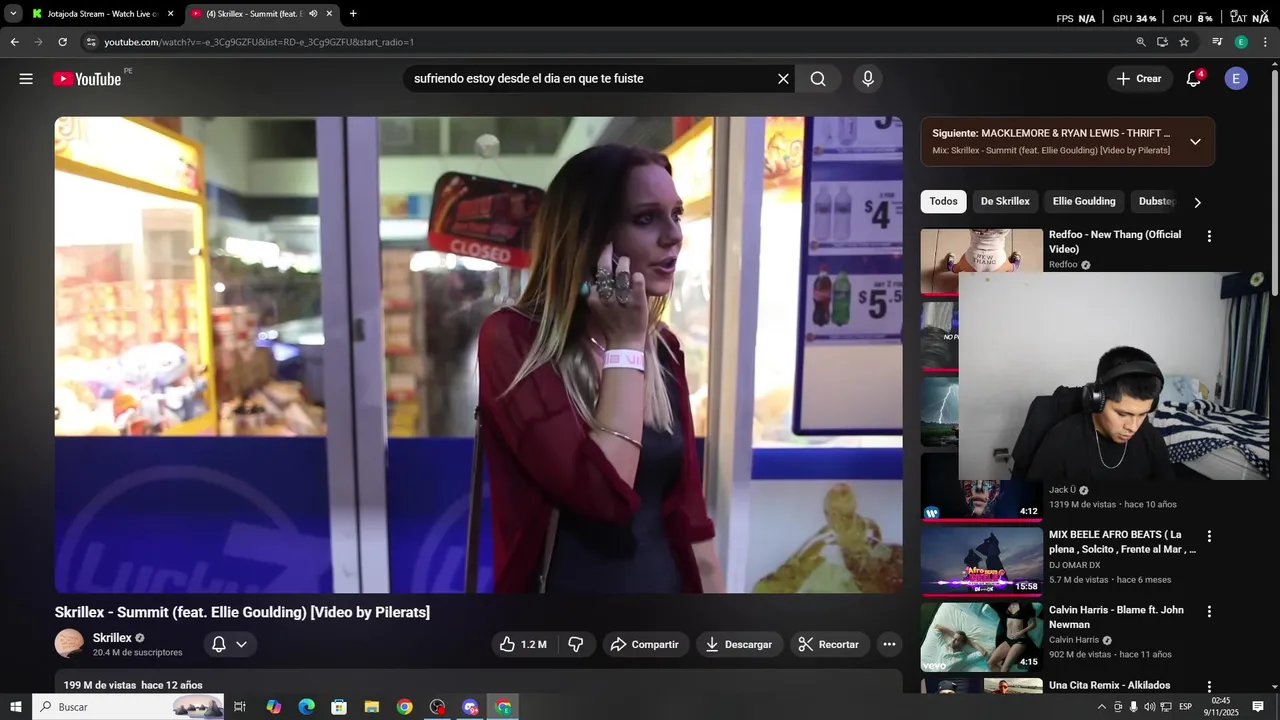Screen dimensions: 1280x720
Task: Open options for MIX BEELE AFRO BEATS video
Action: pos(1209,536)
